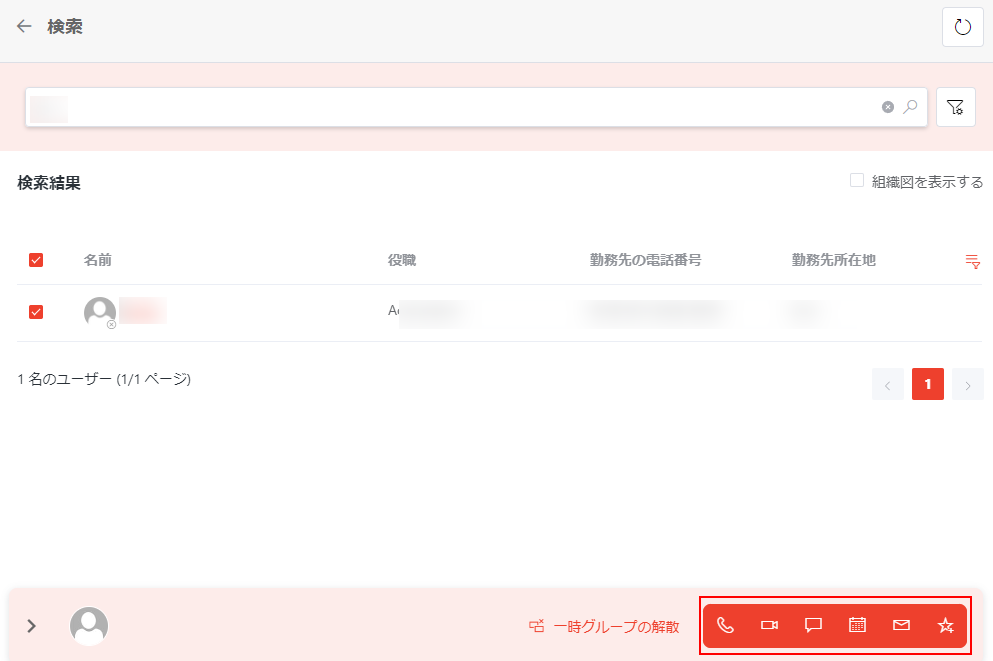Run the search with the magnifier icon

[x=910, y=106]
